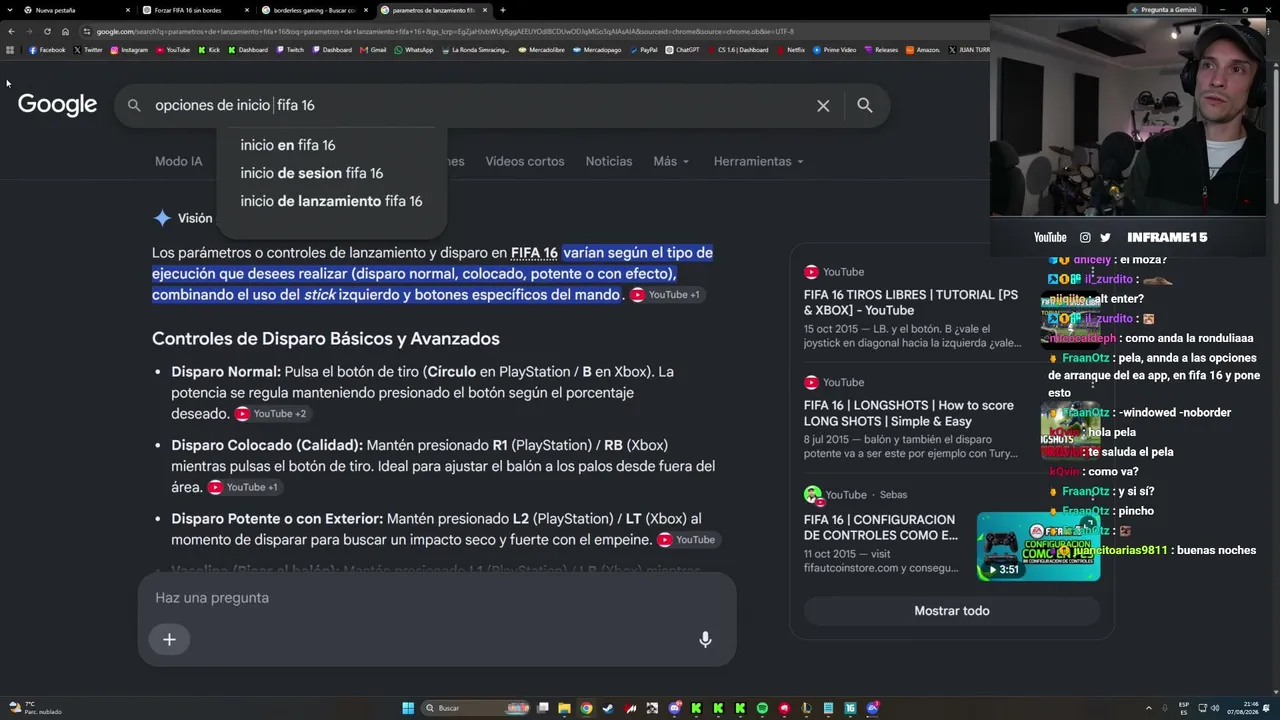Switch to the borderless gaming search tab
The width and height of the screenshot is (1280, 720).
coord(312,10)
